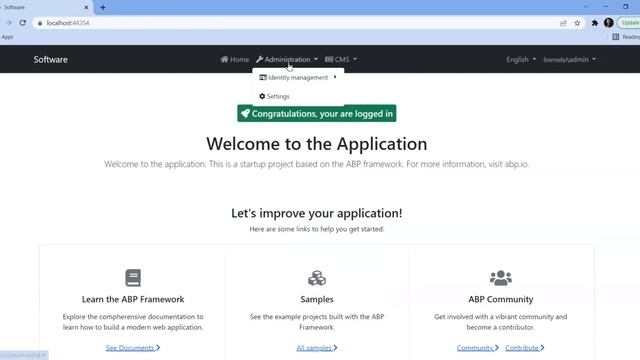This screenshot has width=640, height=360.
Task: Open the admin user account dropdown
Action: [569, 60]
